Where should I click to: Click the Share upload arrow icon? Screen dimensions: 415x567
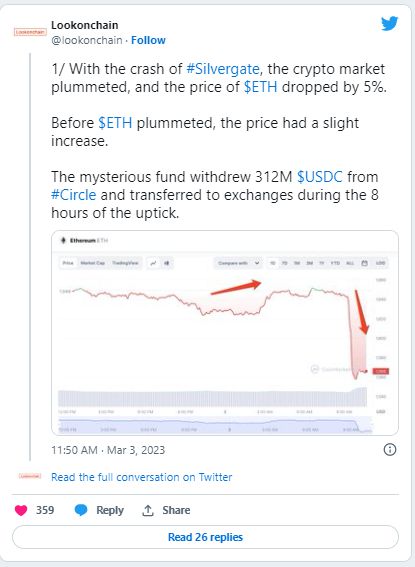(x=148, y=510)
